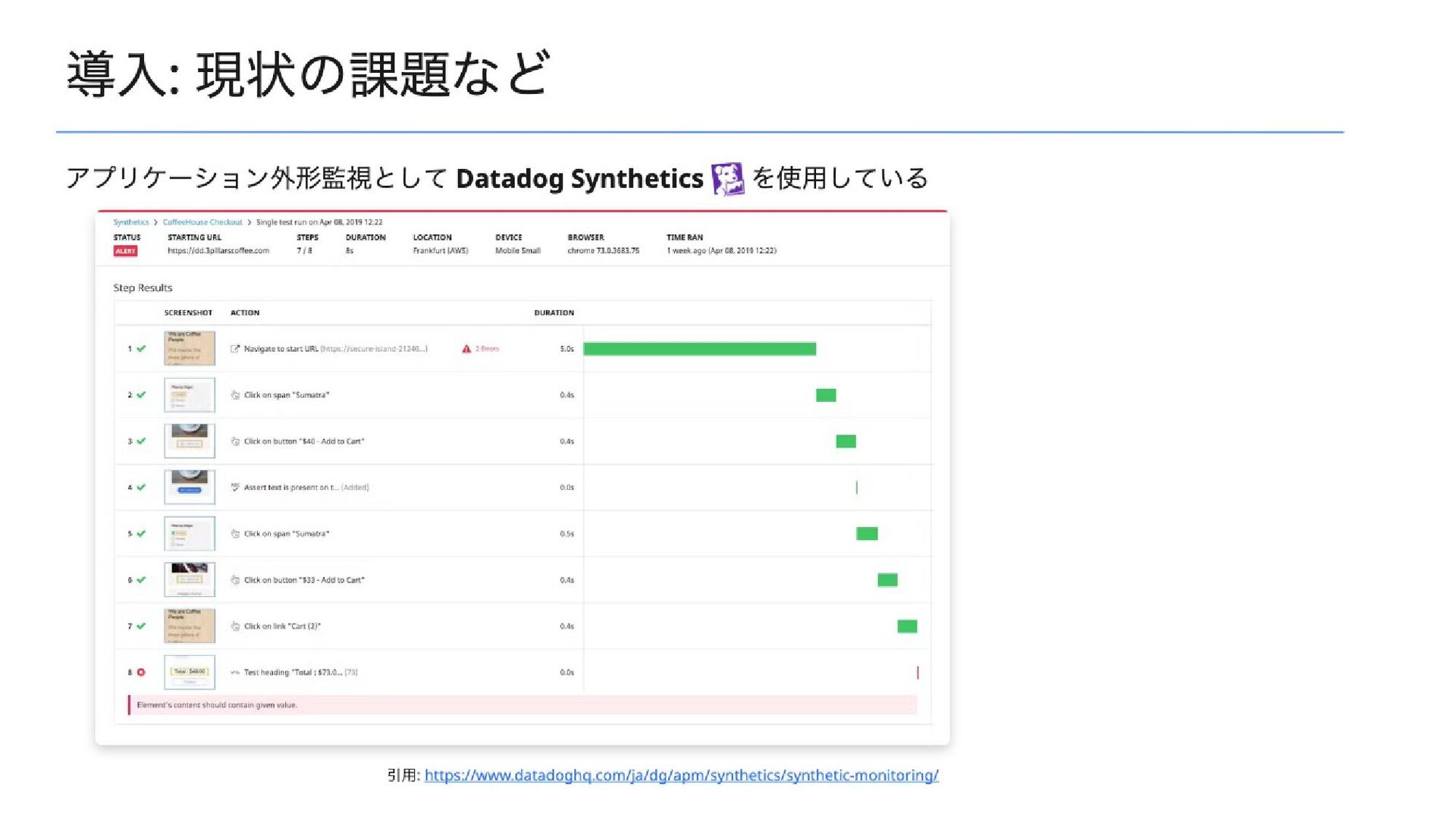Click the green checkmark on step 1
The image size is (1456, 819).
coord(141,349)
